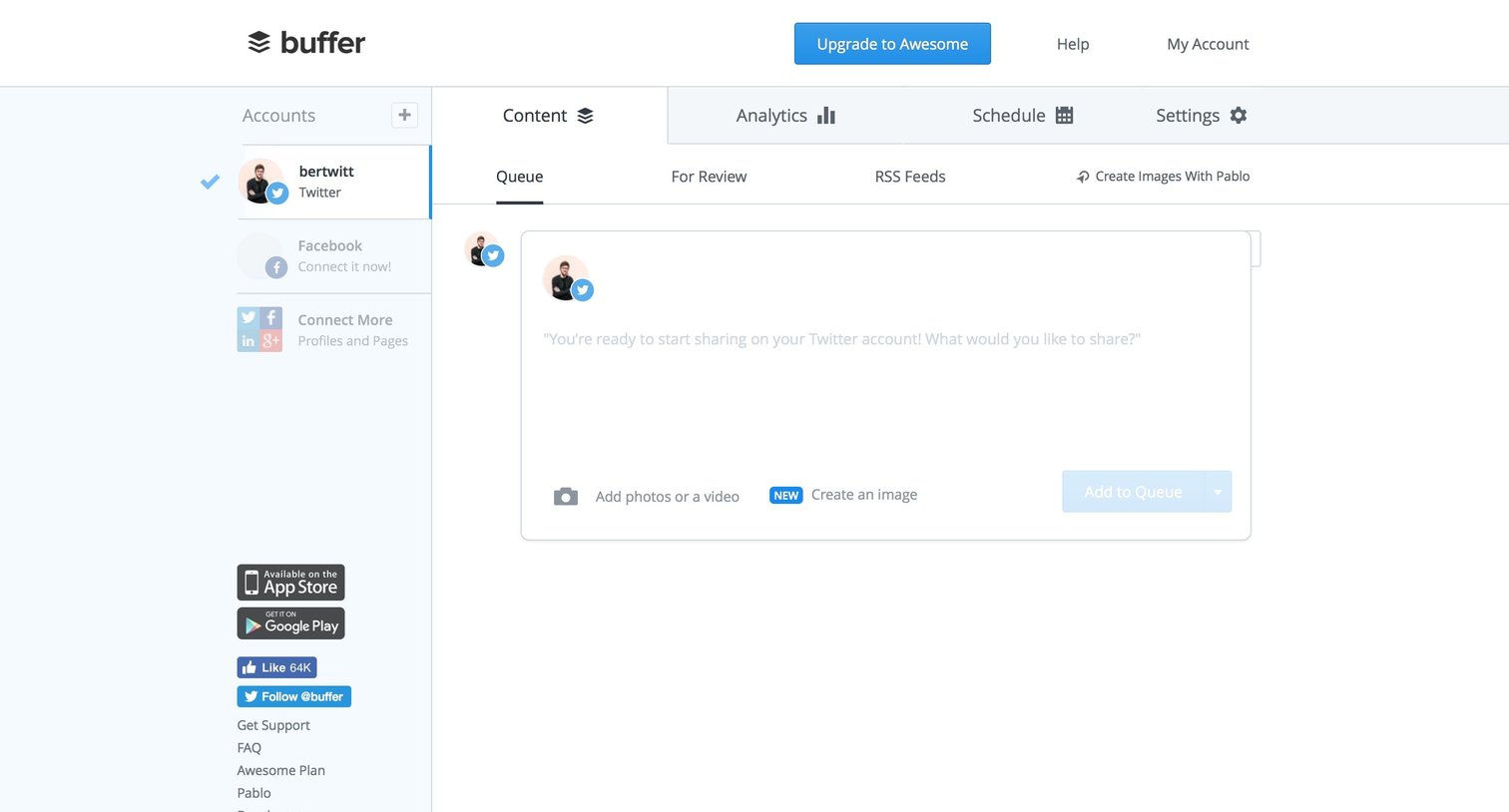This screenshot has width=1509, height=812.
Task: Open the Help menu
Action: click(x=1073, y=44)
